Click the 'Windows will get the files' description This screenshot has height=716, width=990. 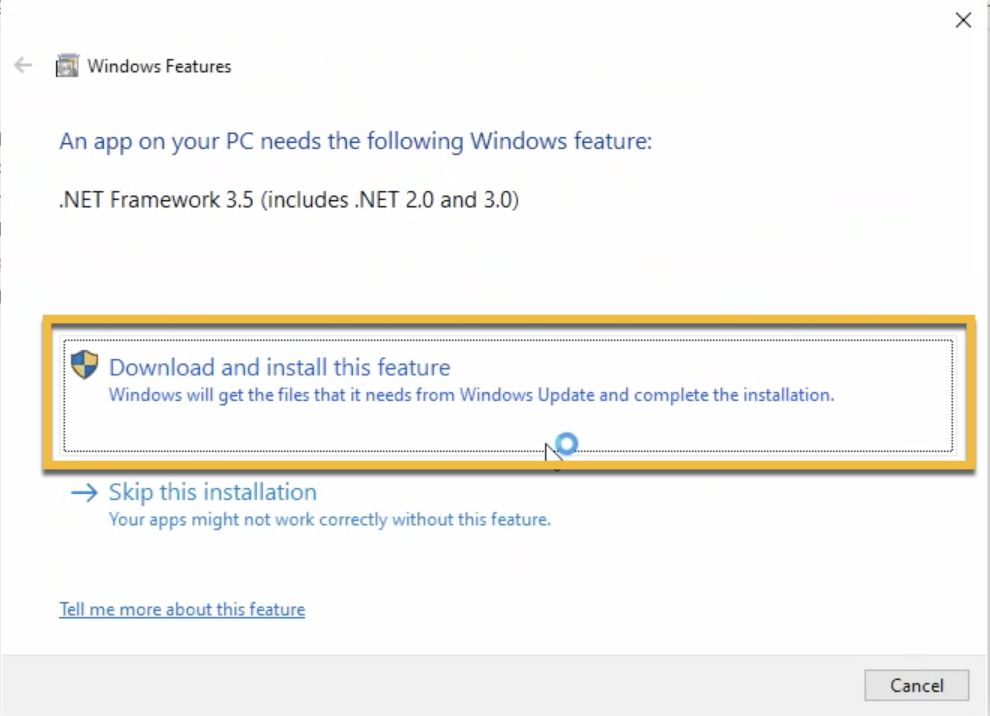coord(470,395)
